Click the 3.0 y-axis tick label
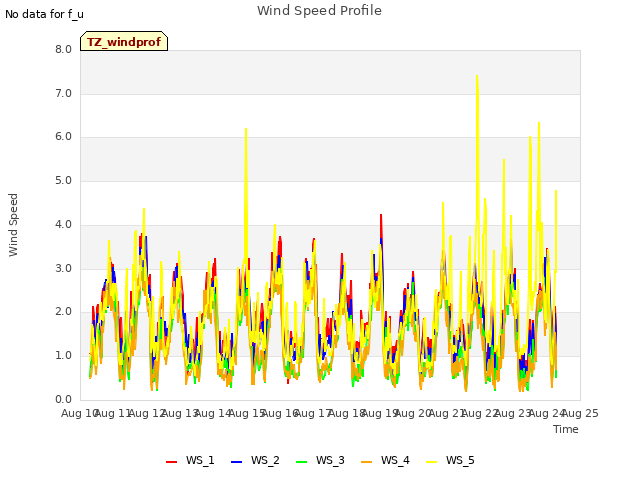640x480 pixels. click(x=63, y=269)
